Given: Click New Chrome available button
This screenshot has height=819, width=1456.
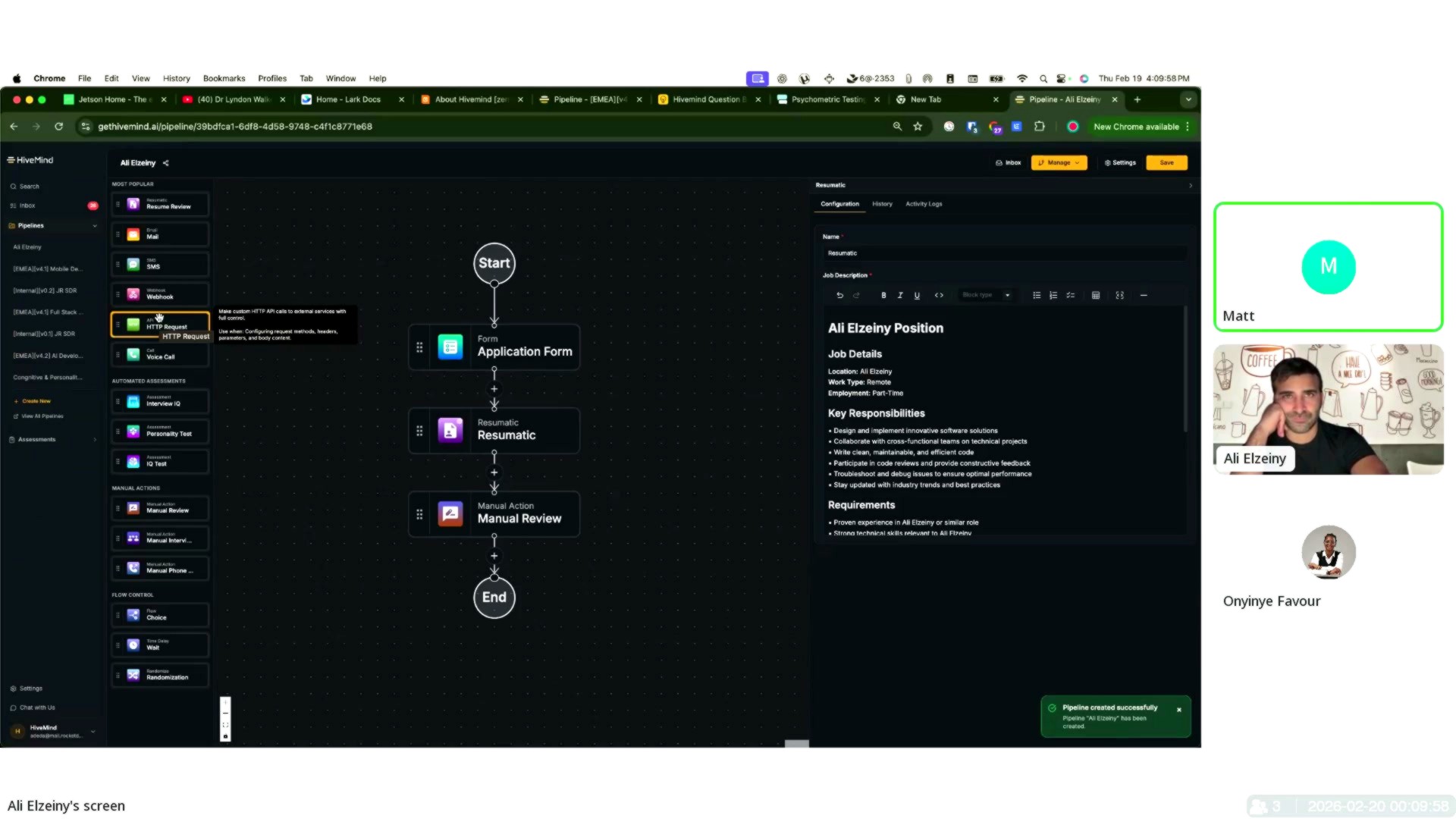Looking at the screenshot, I should click(1135, 127).
